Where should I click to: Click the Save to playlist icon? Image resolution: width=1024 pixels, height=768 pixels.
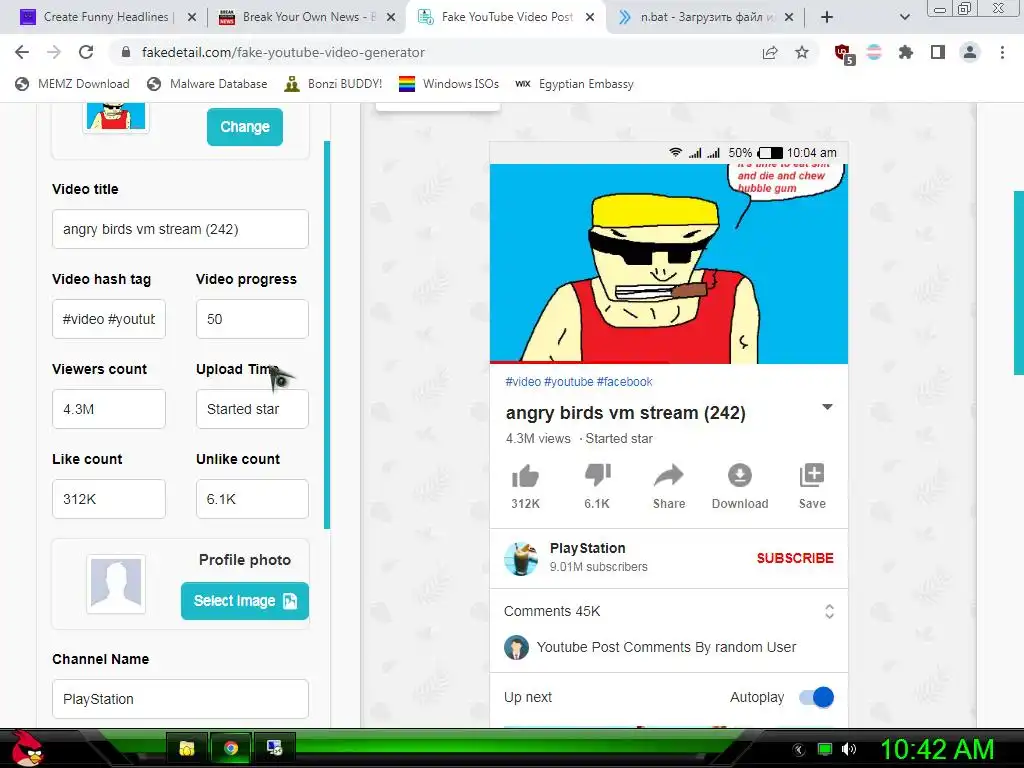(812, 475)
